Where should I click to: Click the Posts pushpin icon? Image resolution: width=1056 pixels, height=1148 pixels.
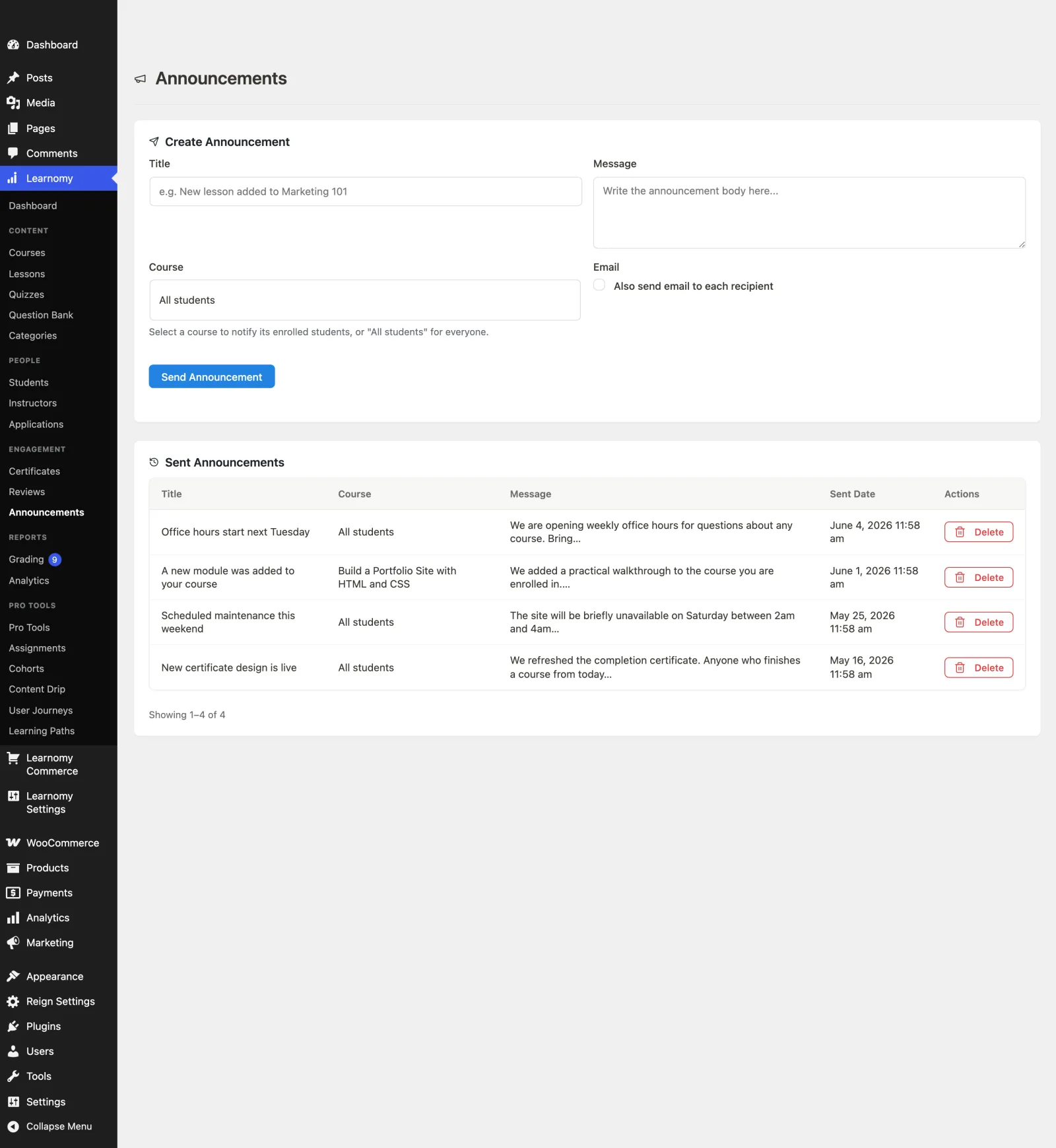(13, 78)
